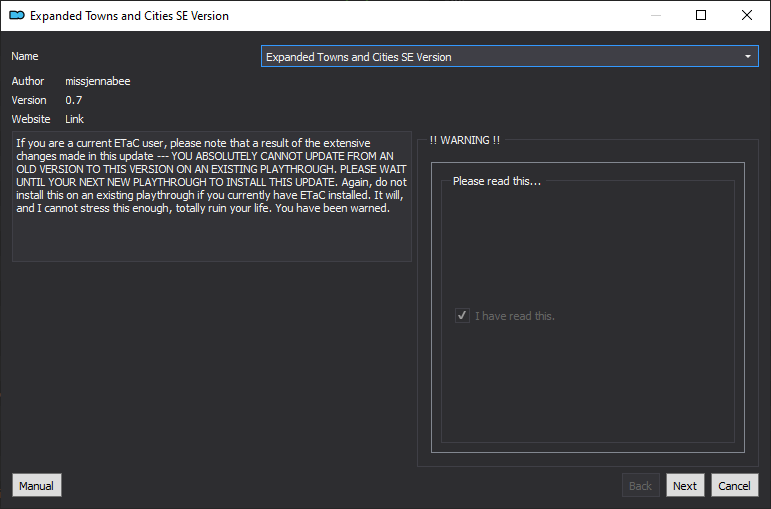Click the Name label
Screen dimensions: 771x509
coord(25,56)
